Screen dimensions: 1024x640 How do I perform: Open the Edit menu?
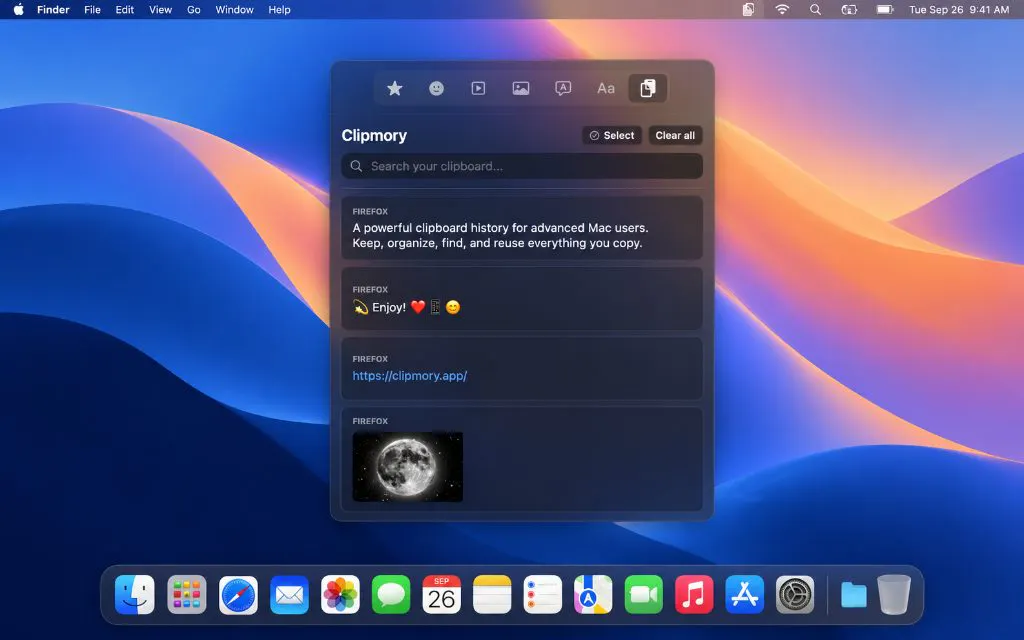click(124, 10)
